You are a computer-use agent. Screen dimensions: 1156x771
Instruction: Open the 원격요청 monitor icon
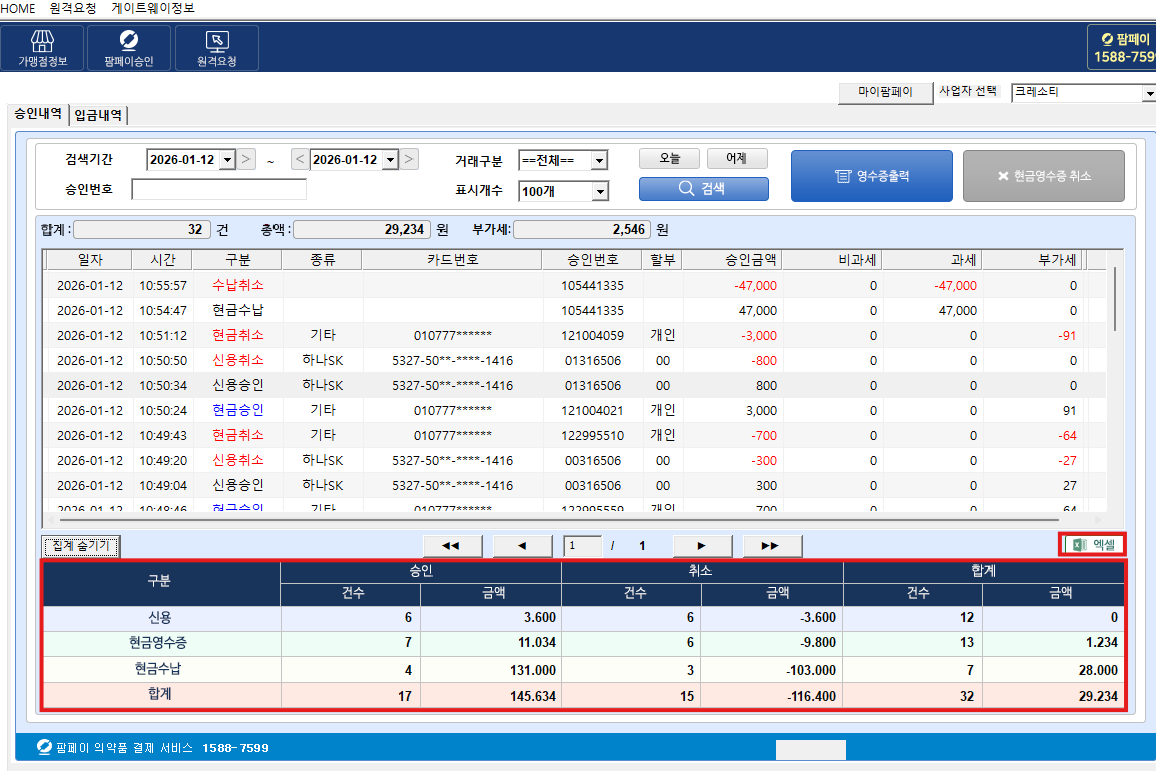(x=216, y=48)
